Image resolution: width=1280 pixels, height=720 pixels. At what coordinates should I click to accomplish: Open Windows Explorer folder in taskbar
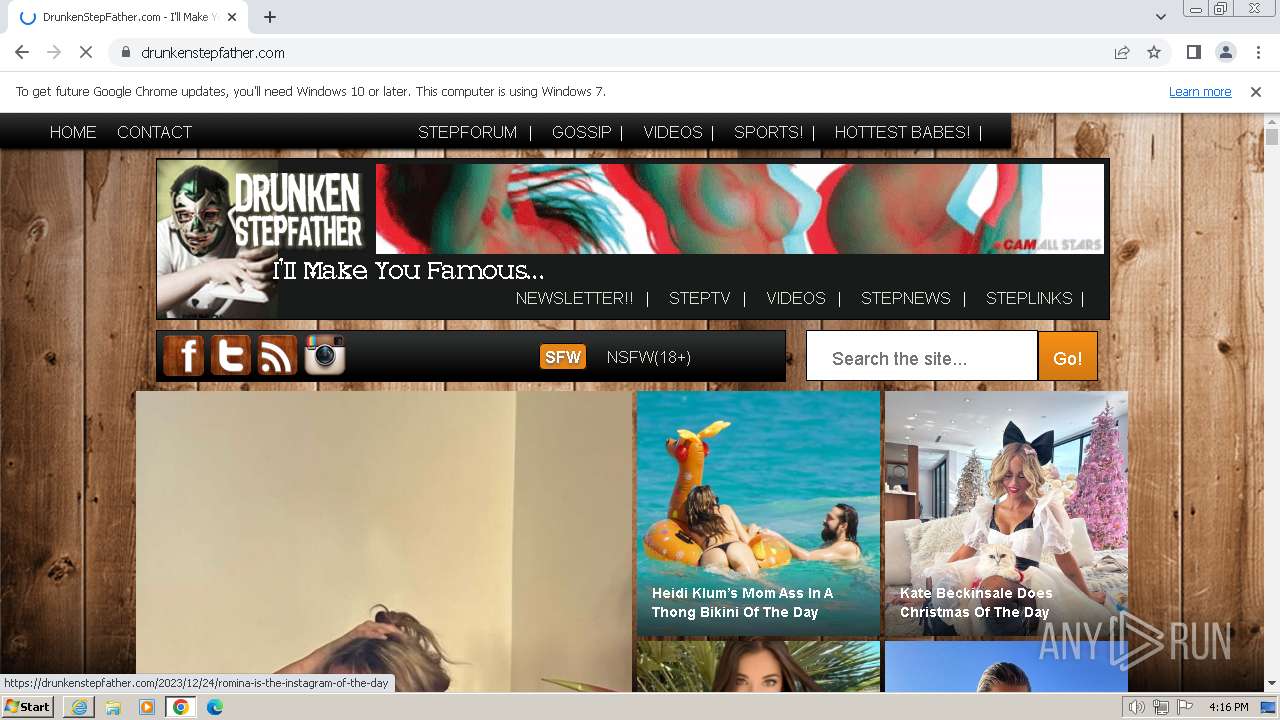click(113, 707)
